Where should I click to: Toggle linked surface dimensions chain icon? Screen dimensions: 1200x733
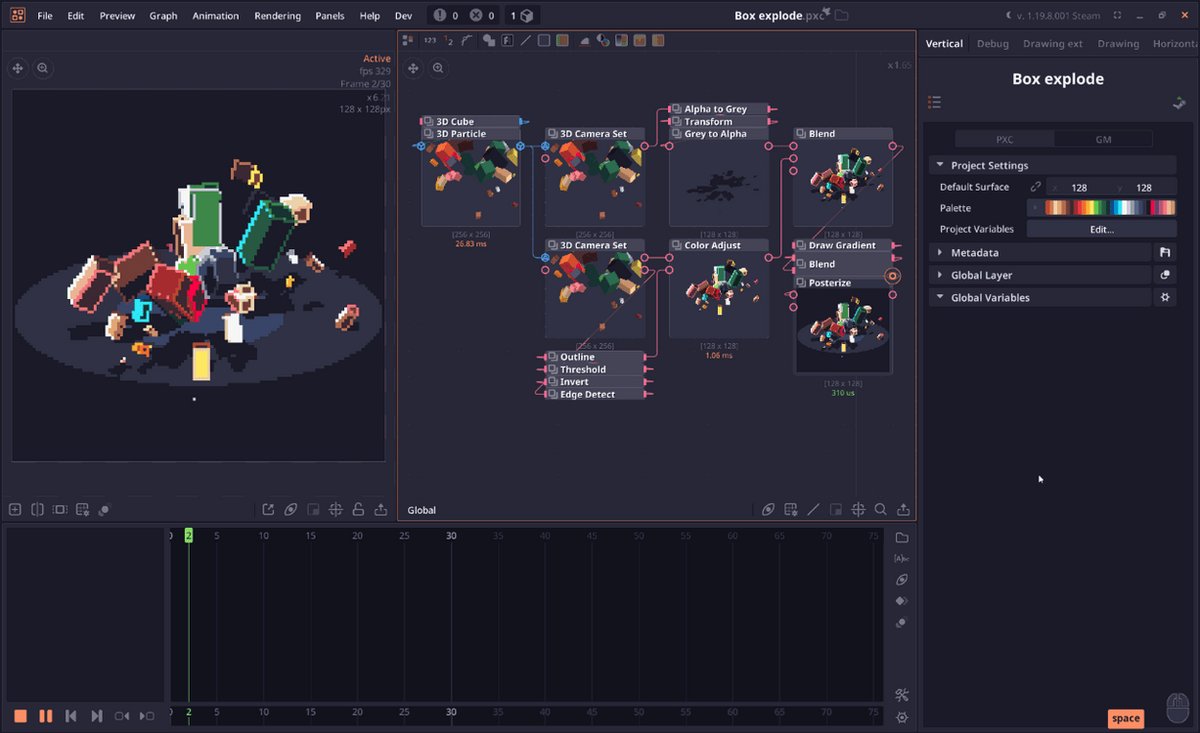click(1036, 187)
